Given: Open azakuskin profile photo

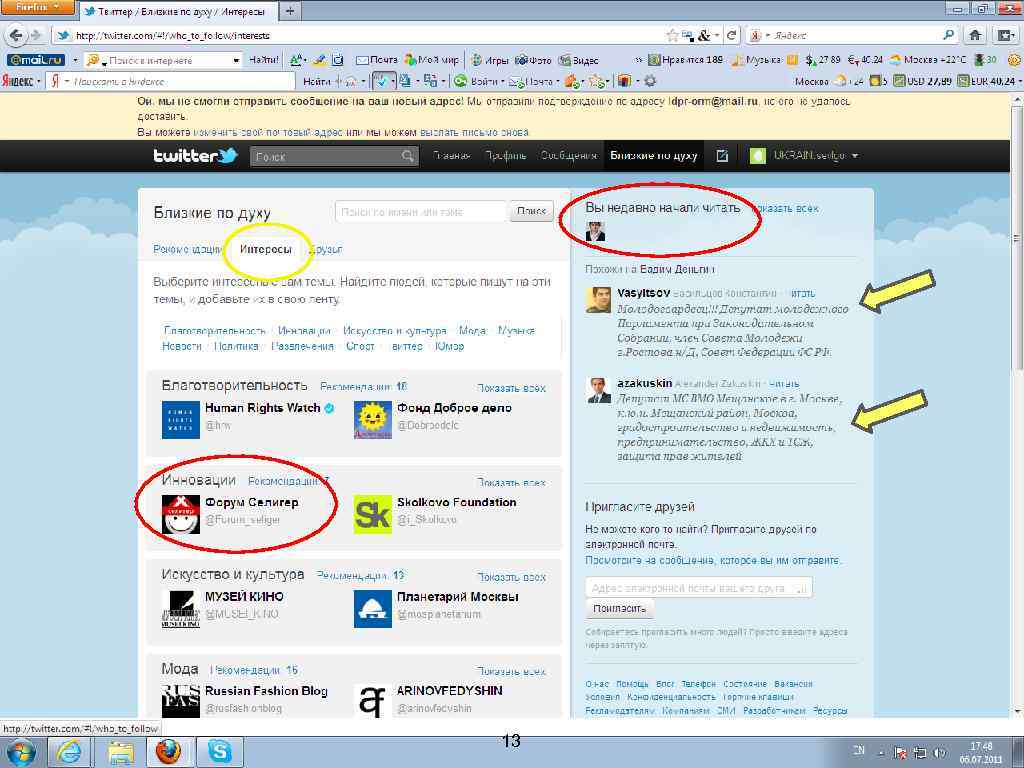Looking at the screenshot, I should coord(598,391).
